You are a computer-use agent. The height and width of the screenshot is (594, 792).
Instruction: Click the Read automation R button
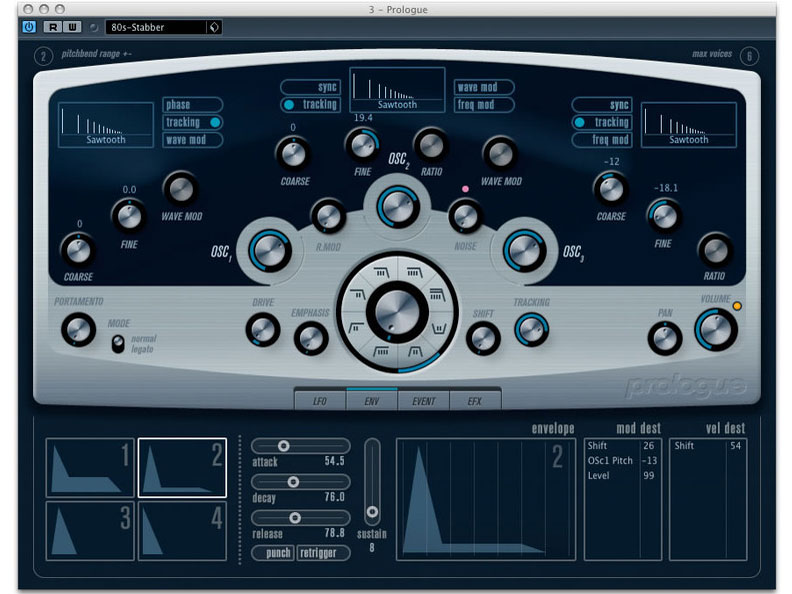(53, 27)
